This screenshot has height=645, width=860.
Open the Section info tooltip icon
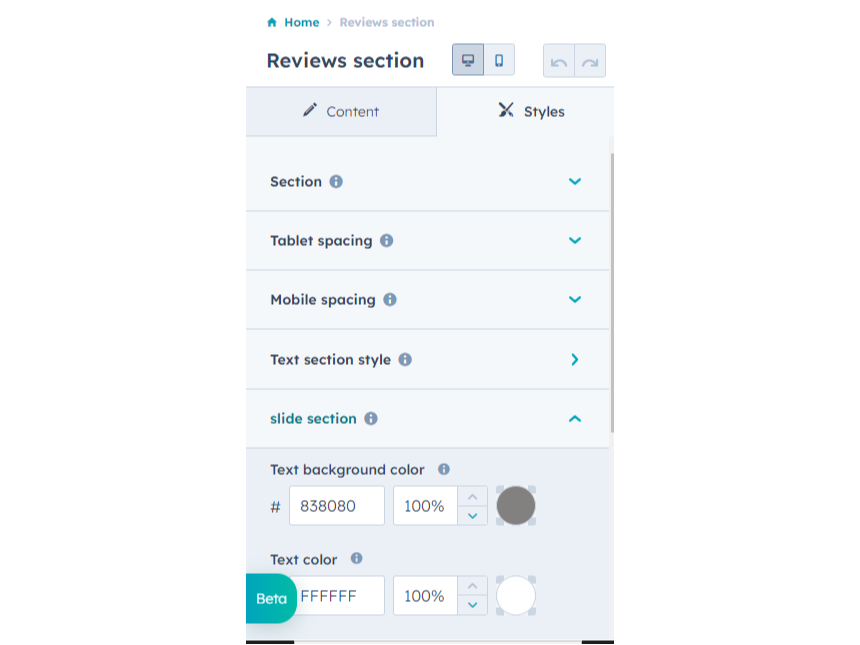pos(336,181)
